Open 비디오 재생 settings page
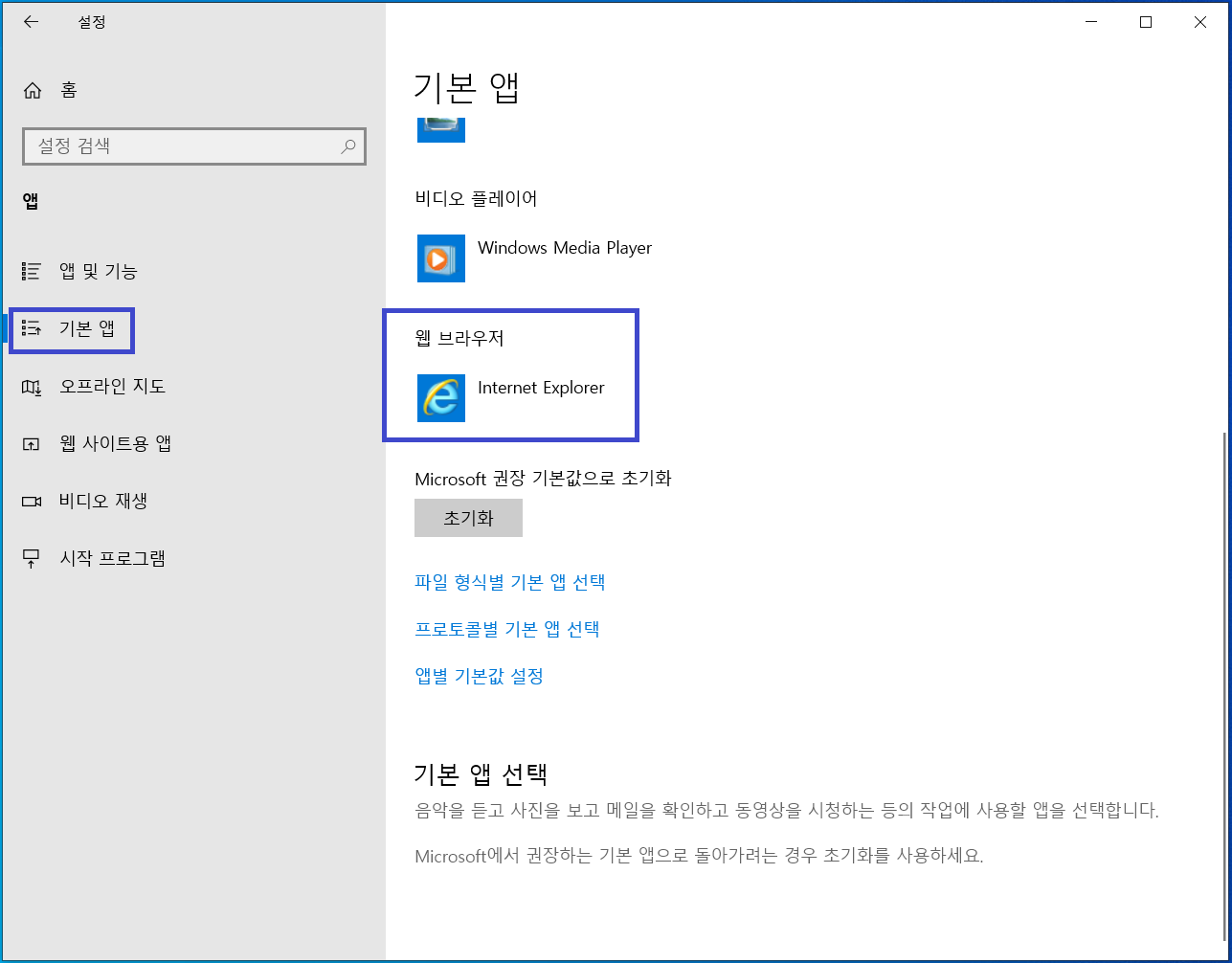Image resolution: width=1232 pixels, height=963 pixels. [103, 502]
